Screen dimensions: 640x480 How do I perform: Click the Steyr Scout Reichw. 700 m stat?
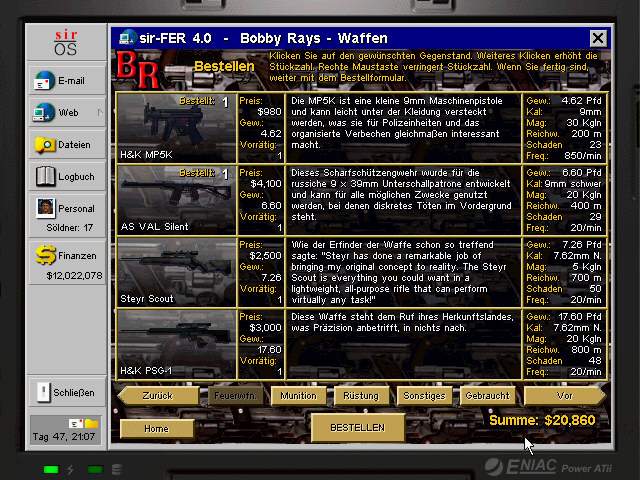[564, 278]
